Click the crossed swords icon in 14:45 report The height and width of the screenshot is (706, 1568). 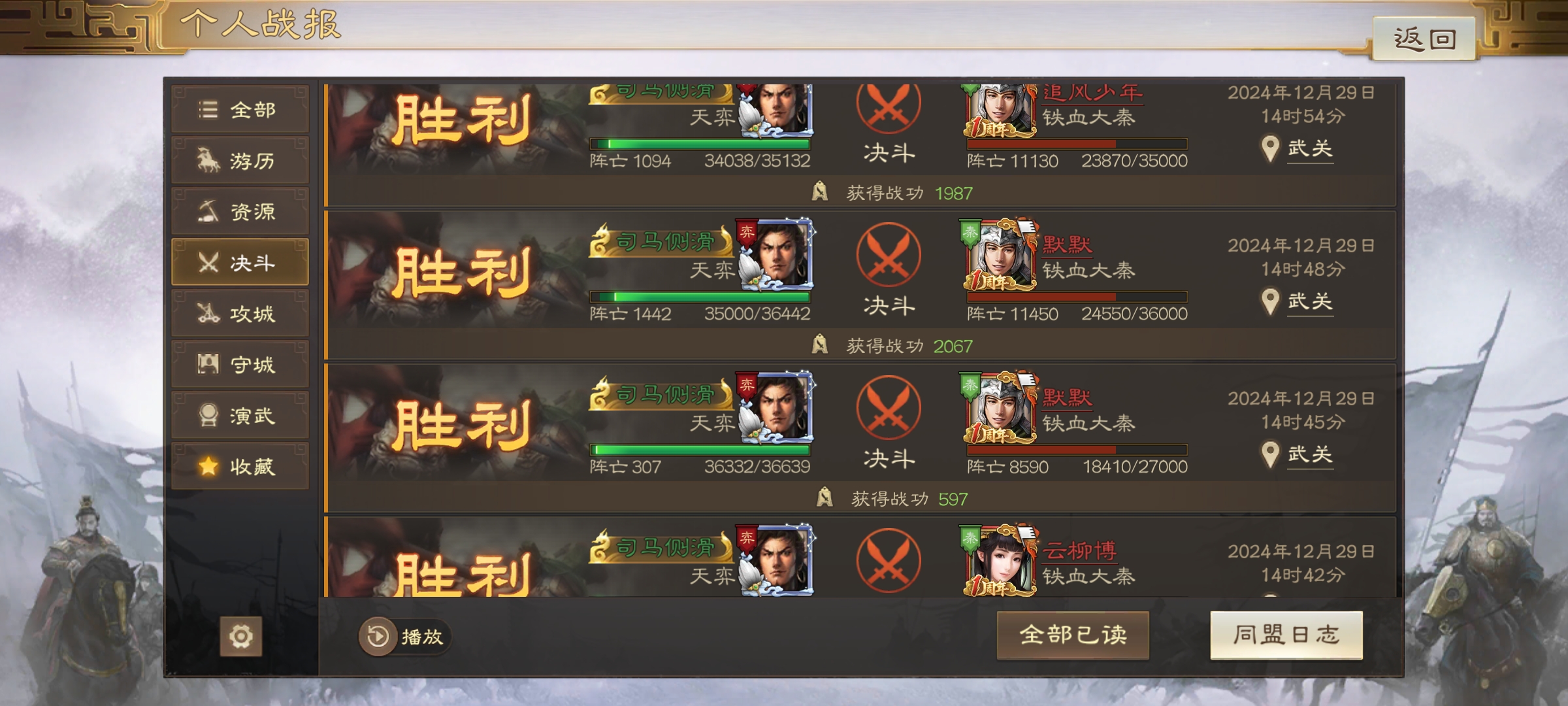(889, 408)
